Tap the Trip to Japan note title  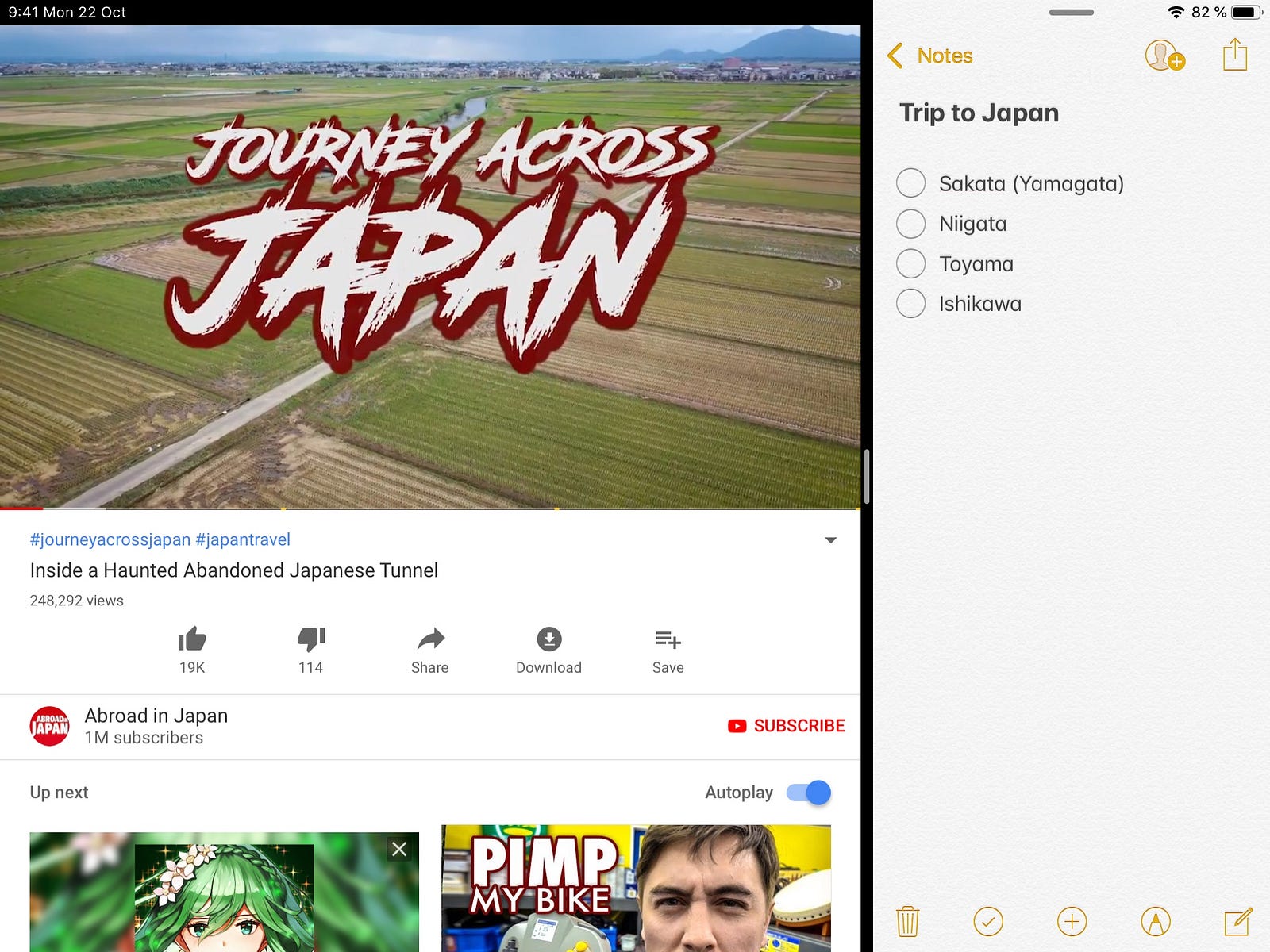click(979, 113)
